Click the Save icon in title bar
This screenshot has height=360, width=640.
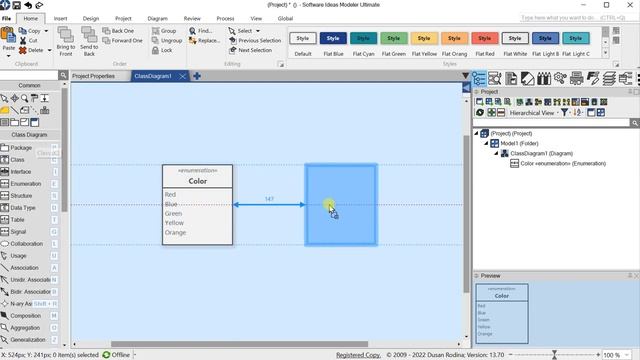tap(17, 5)
